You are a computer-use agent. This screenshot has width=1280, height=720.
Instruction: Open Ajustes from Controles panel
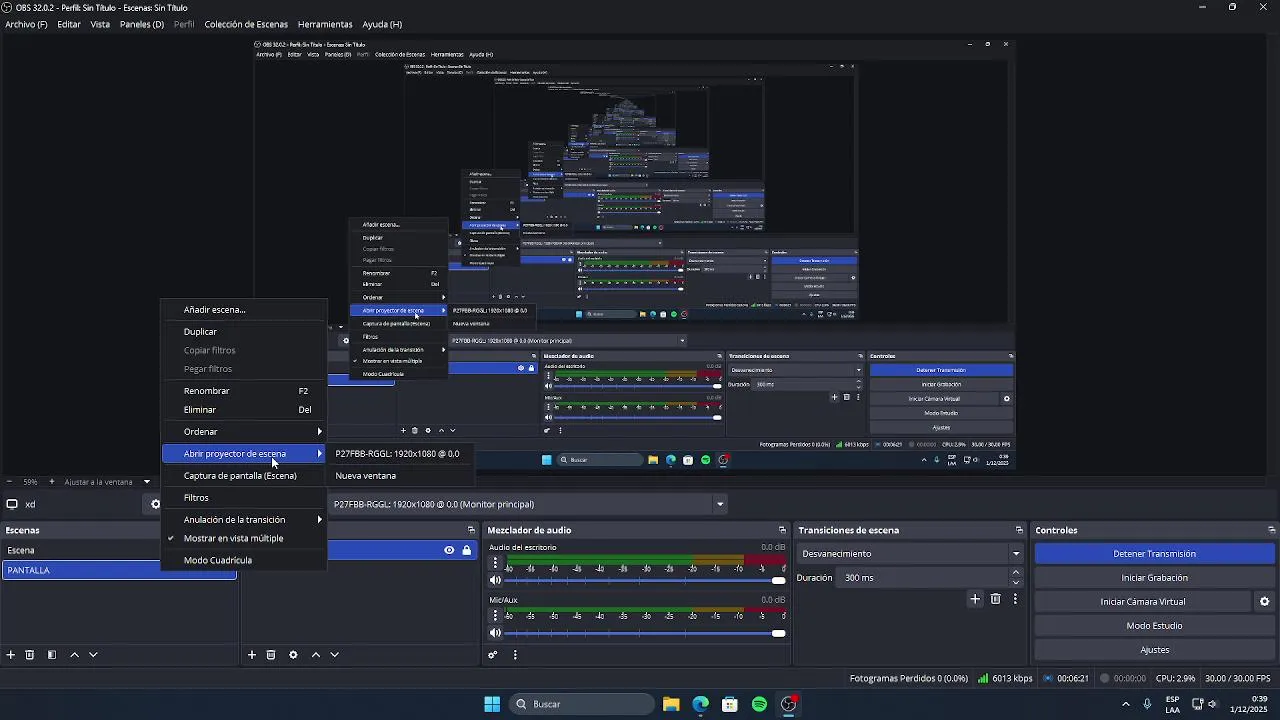click(1154, 650)
